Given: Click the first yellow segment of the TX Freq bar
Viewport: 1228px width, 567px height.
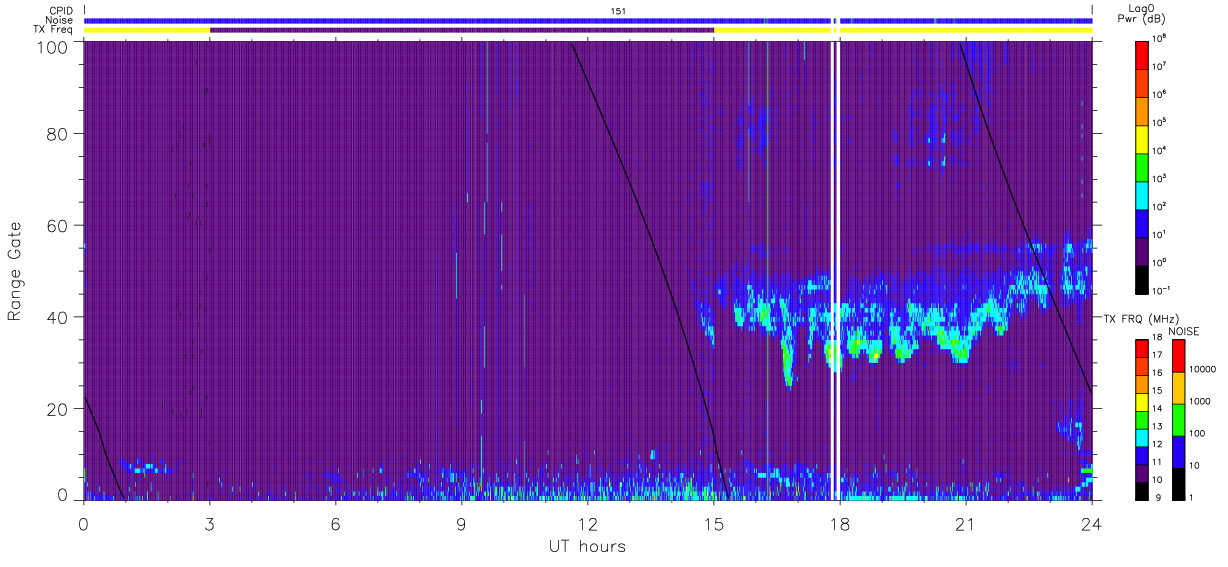Looking at the screenshot, I should [147, 30].
